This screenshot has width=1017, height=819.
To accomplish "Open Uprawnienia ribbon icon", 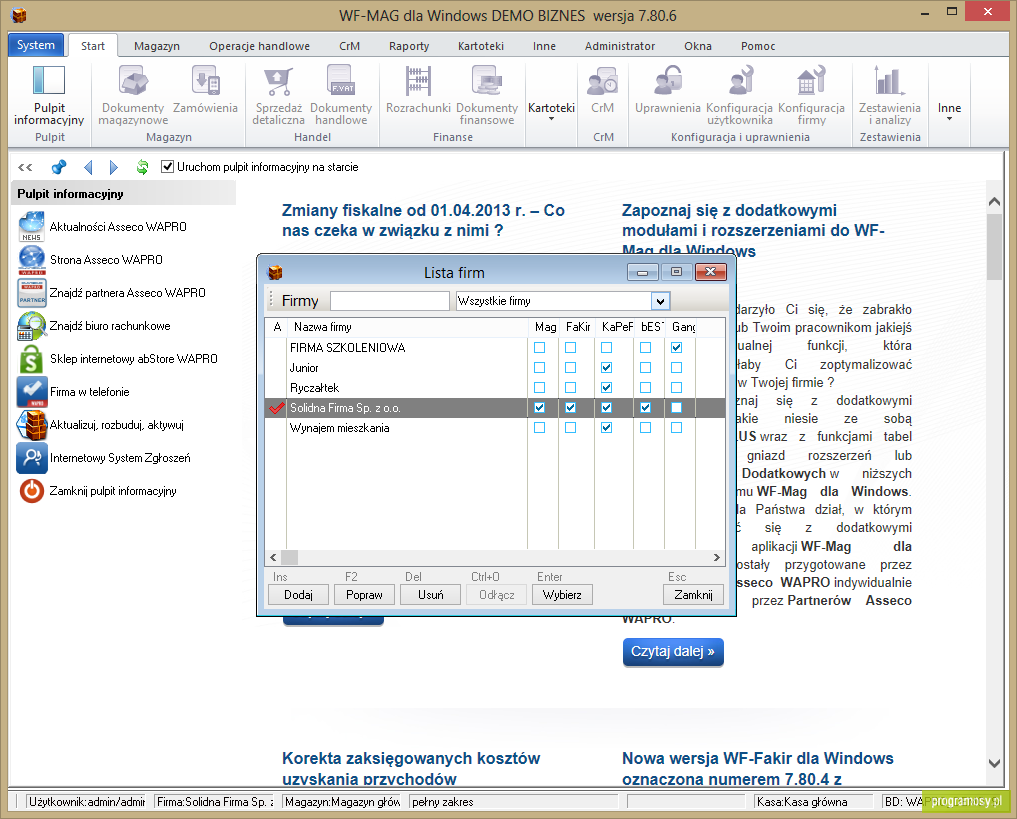I will pyautogui.click(x=668, y=81).
